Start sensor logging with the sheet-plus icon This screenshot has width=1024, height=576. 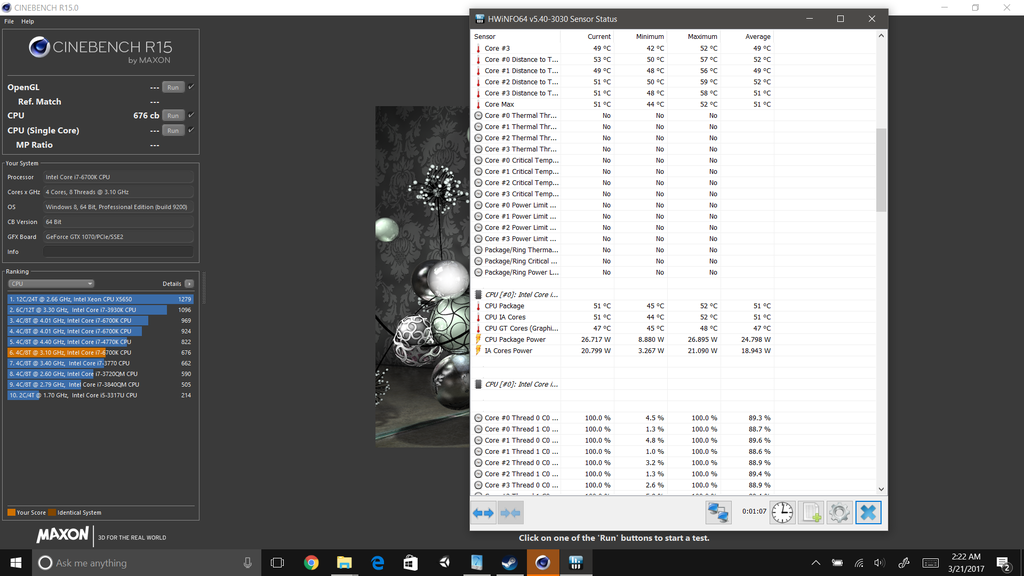point(810,513)
